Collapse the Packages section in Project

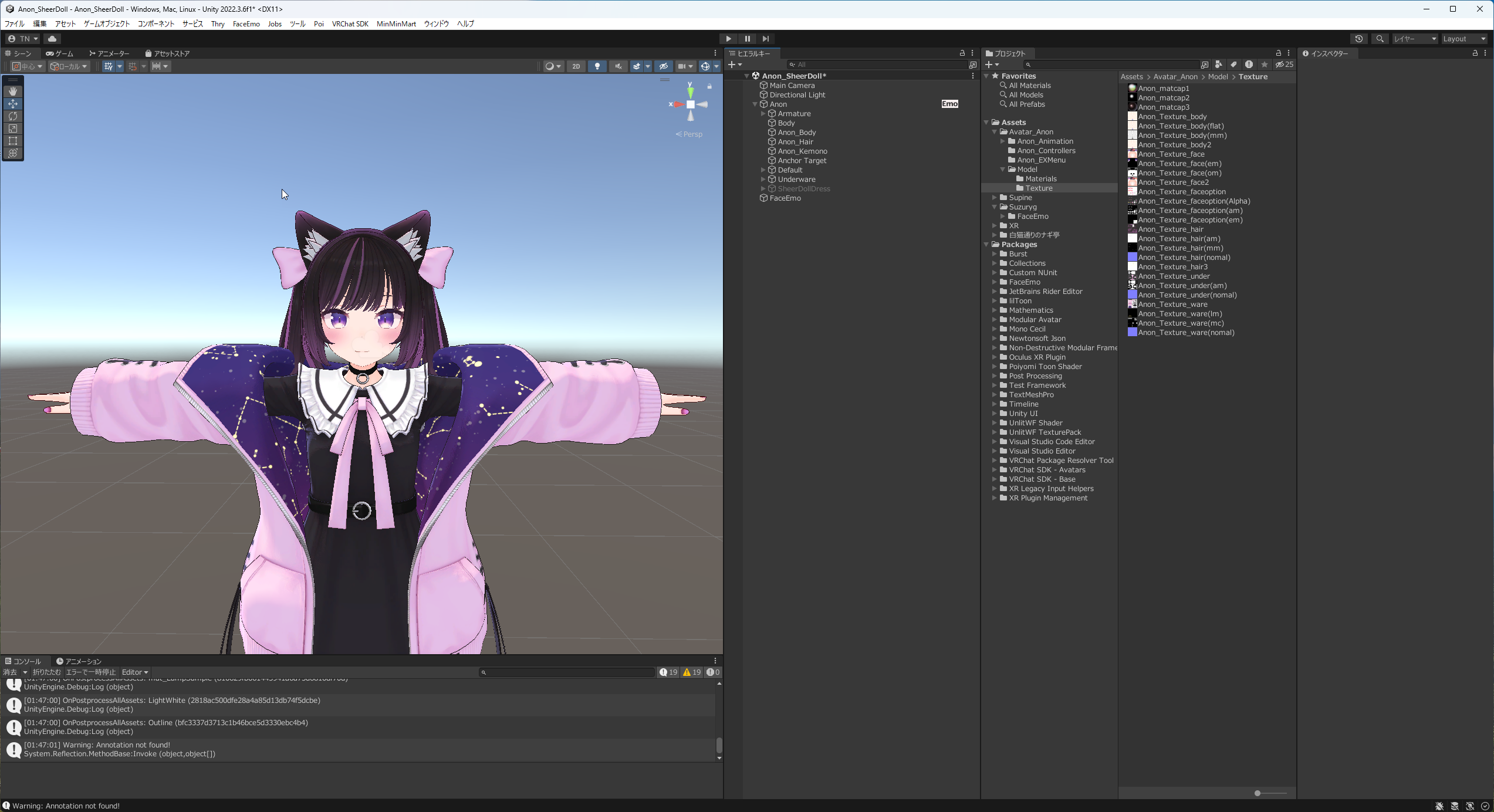[x=986, y=245]
